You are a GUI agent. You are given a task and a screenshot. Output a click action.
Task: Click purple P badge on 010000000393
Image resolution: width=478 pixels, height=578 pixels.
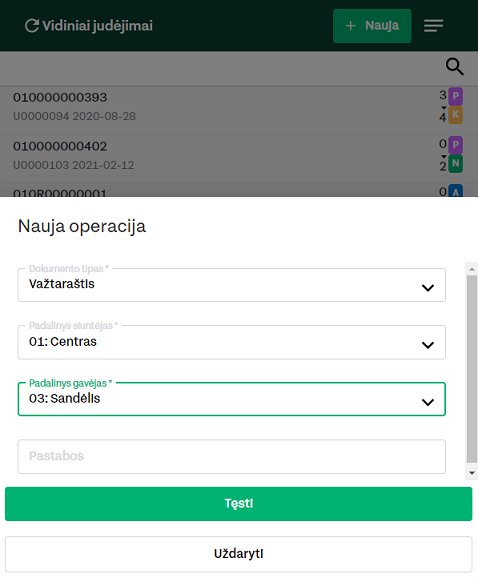456,96
